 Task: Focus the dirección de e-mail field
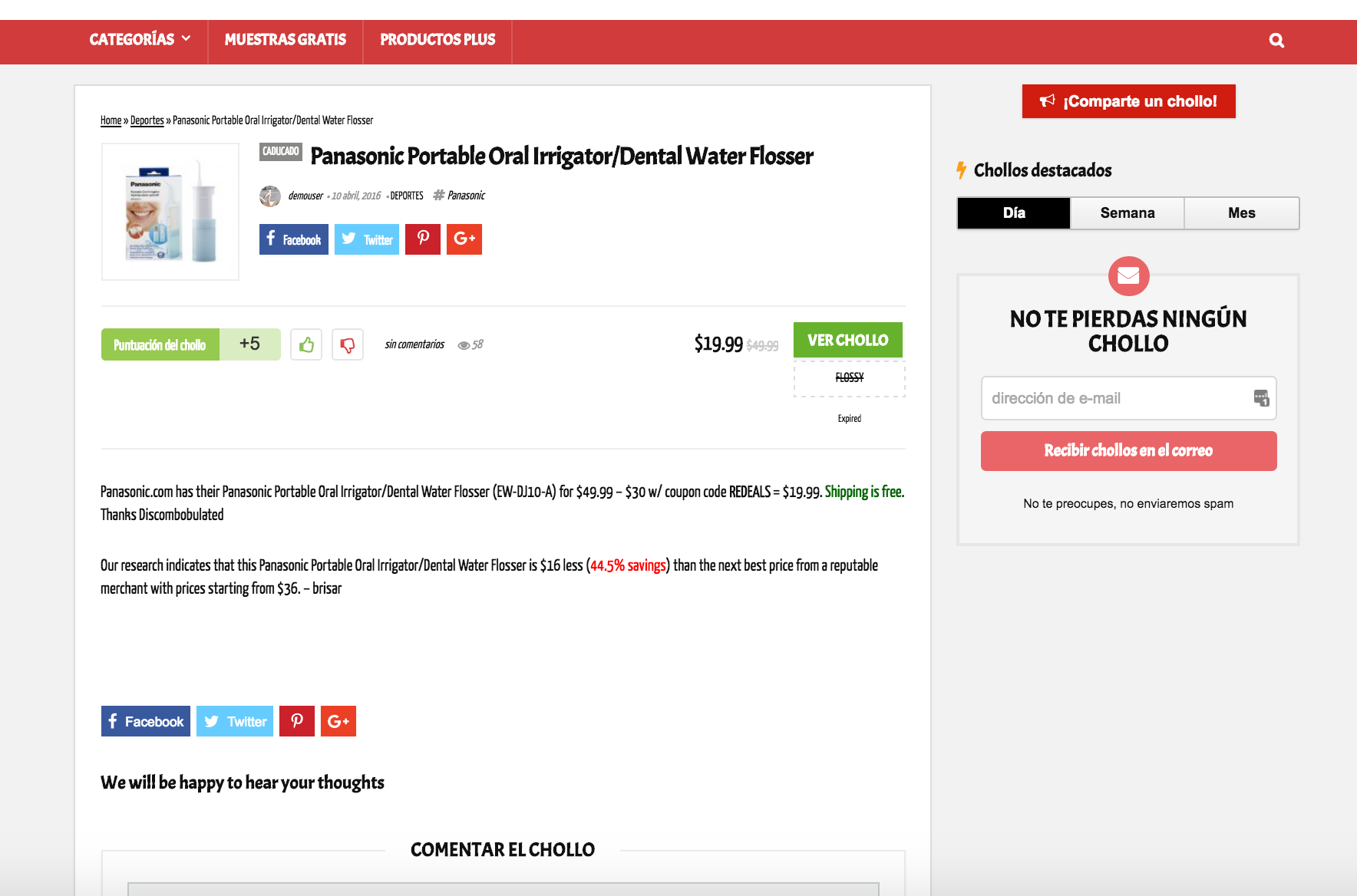tap(1129, 398)
